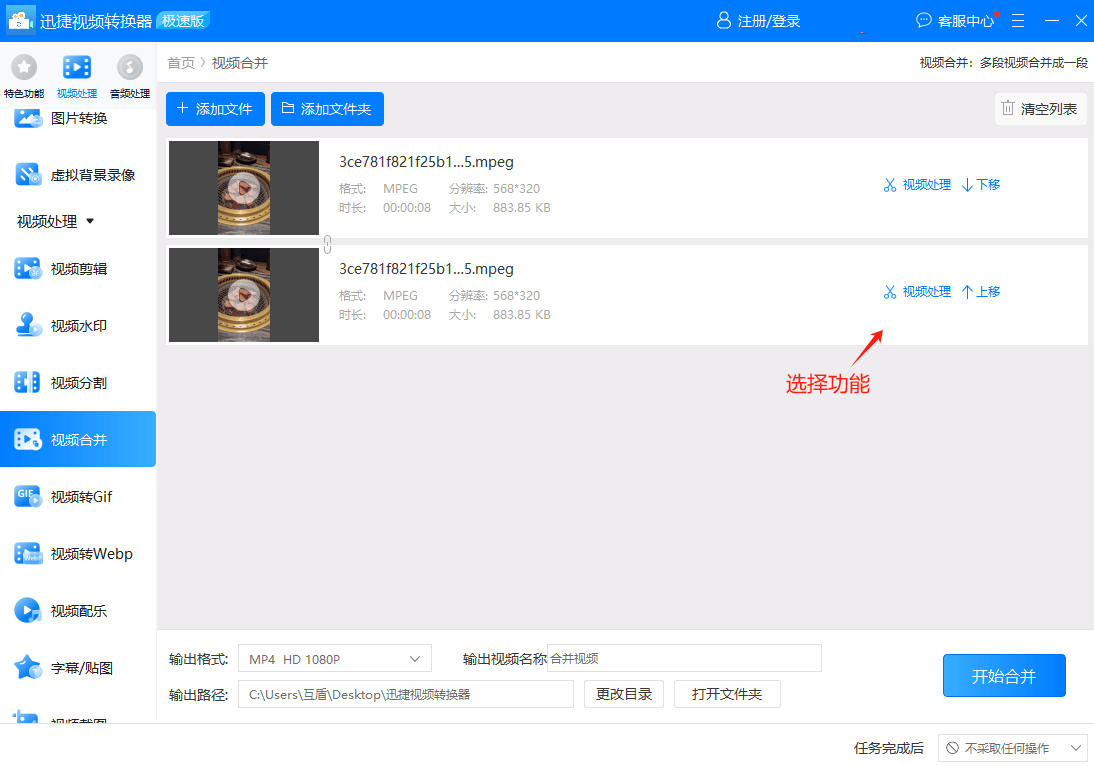Image resolution: width=1094 pixels, height=766 pixels.
Task: Click the 更改目录 button
Action: 624,694
